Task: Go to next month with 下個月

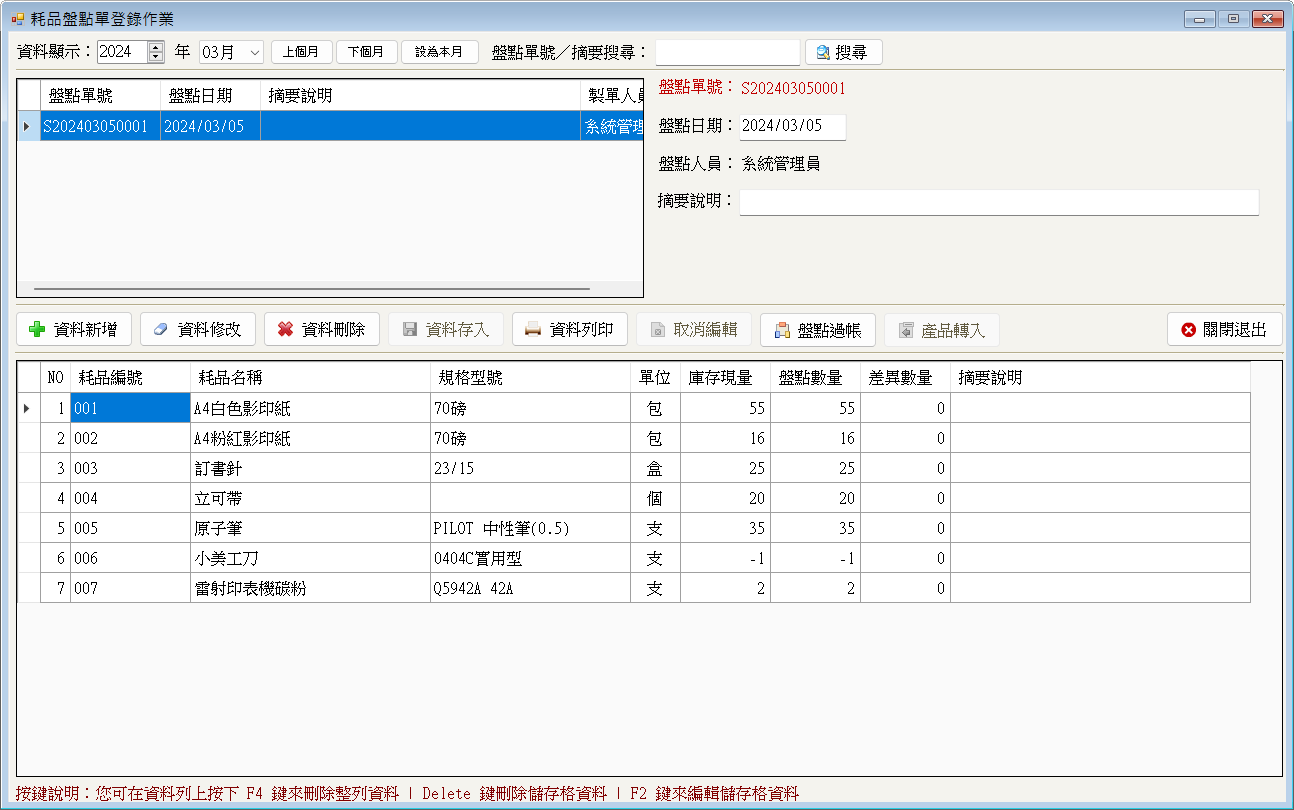Action: pos(367,52)
